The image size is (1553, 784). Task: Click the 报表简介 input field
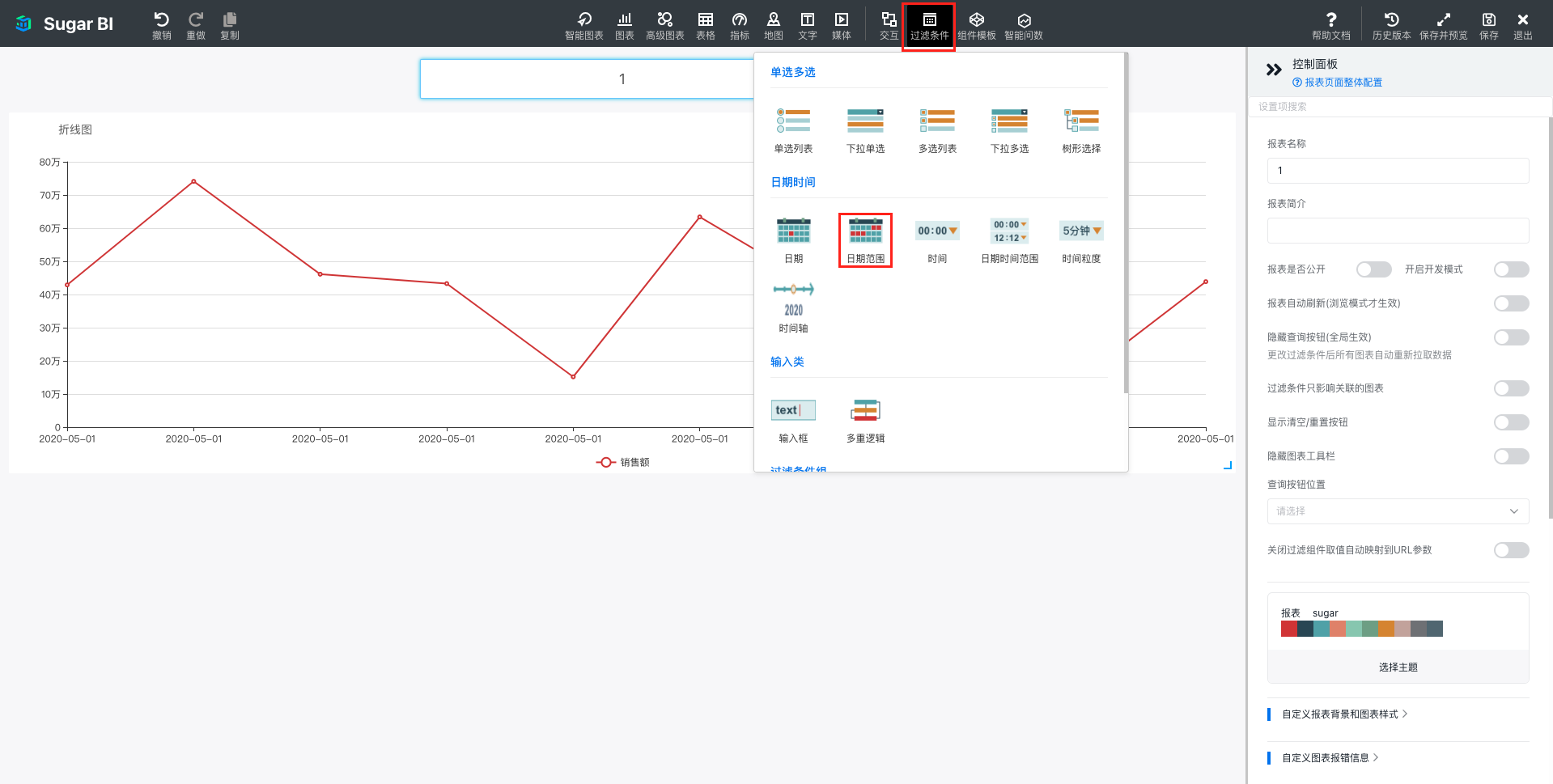point(1398,231)
